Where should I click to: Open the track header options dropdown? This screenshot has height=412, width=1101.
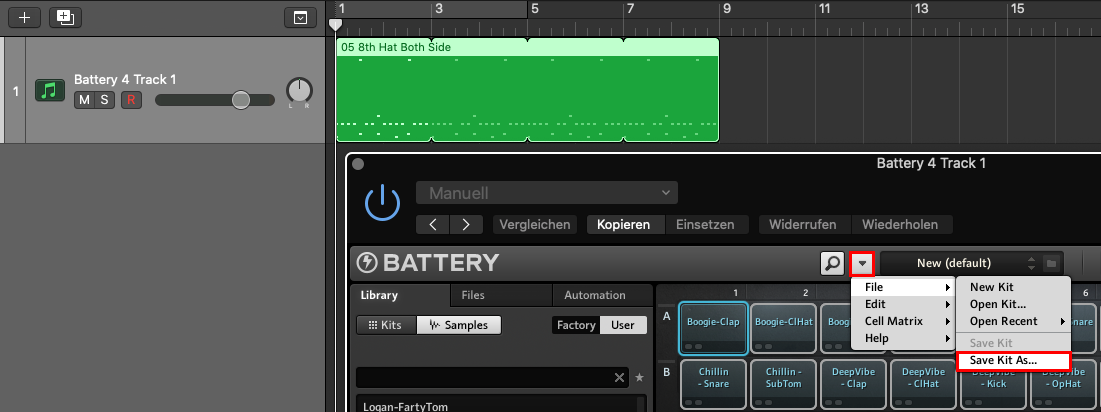tap(301, 18)
